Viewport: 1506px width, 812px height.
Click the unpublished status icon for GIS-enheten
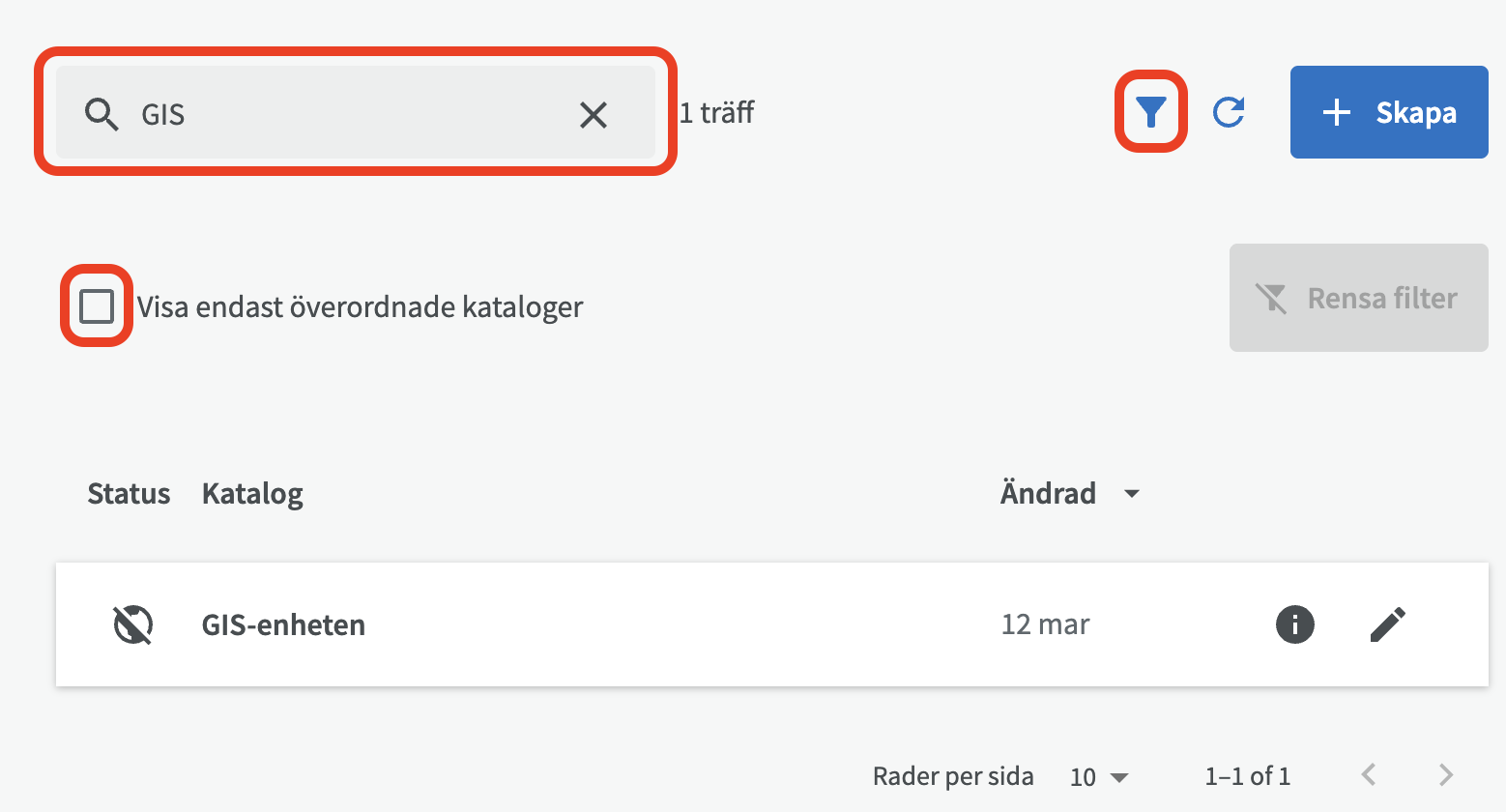[x=133, y=624]
